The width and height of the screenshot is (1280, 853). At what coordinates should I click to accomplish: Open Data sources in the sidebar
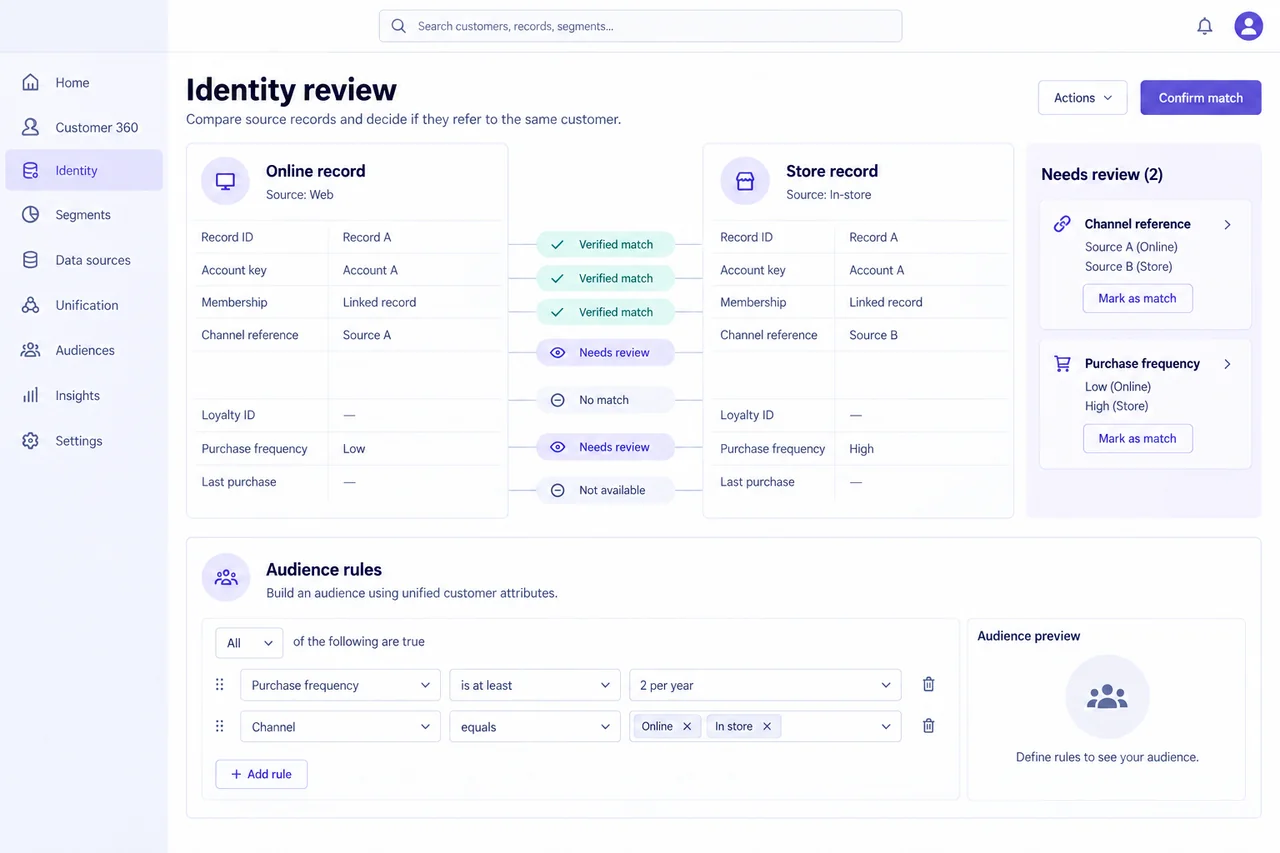(84, 260)
